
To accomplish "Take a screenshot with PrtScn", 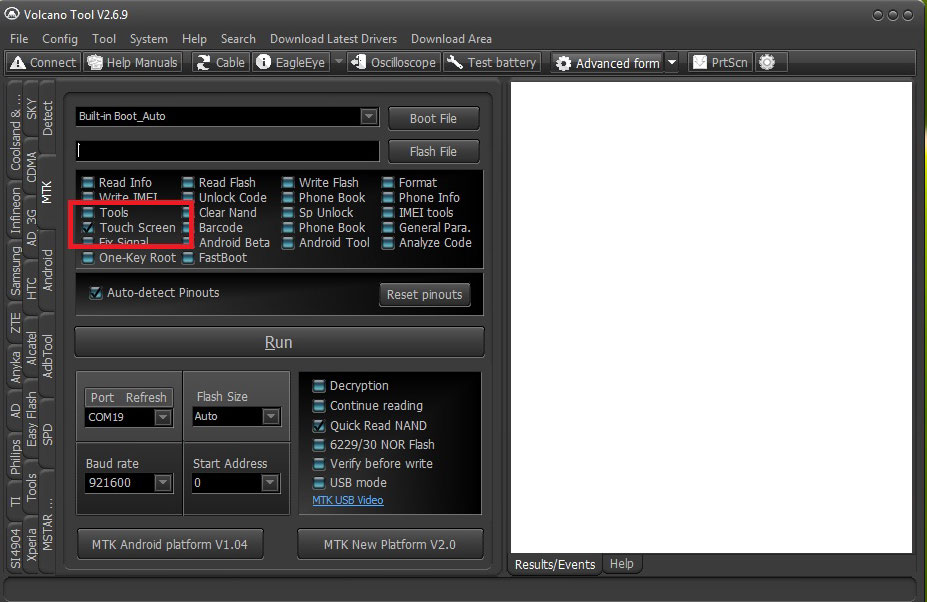I will (x=720, y=63).
